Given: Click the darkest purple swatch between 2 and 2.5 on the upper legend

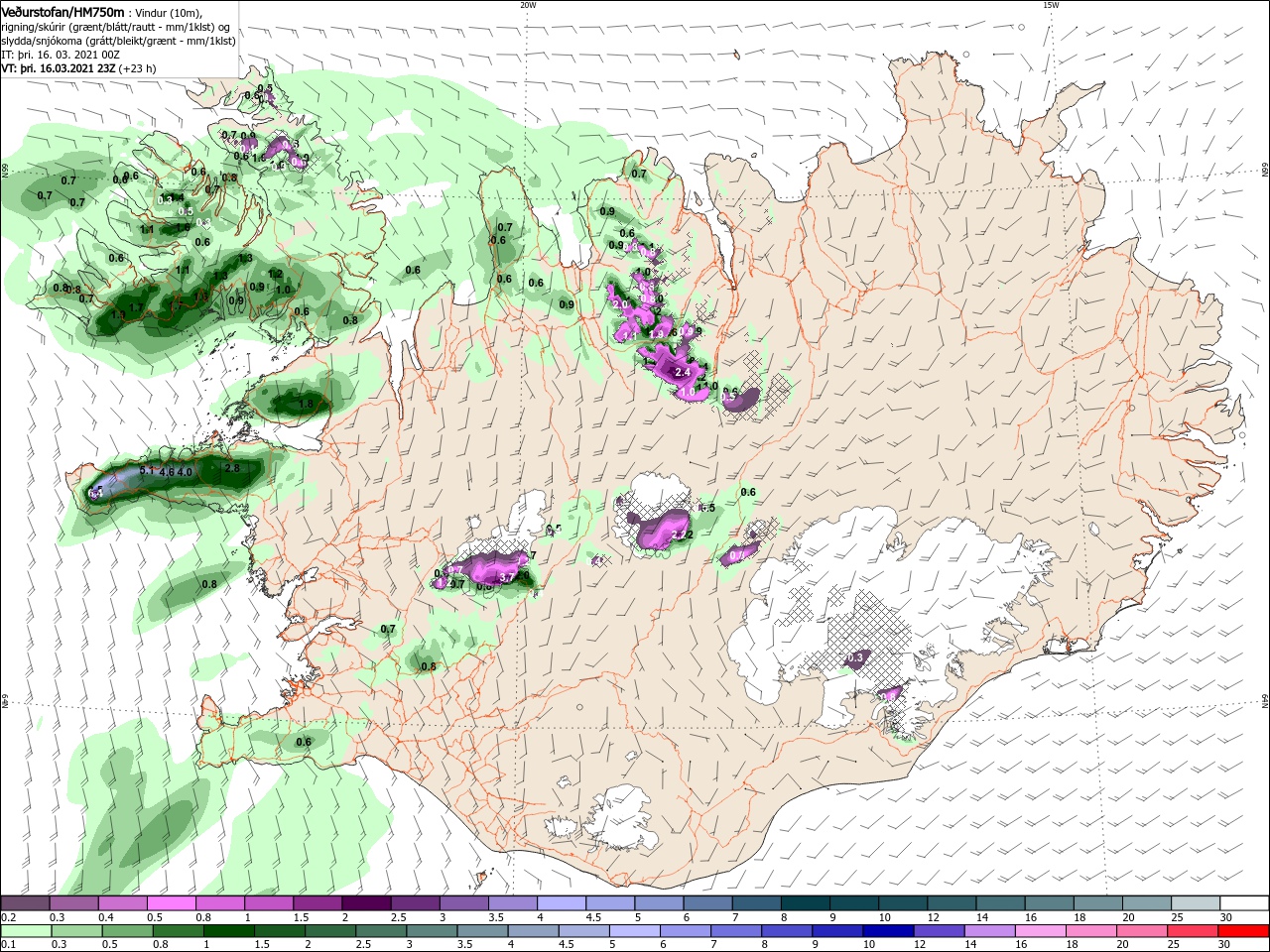Looking at the screenshot, I should 365,903.
